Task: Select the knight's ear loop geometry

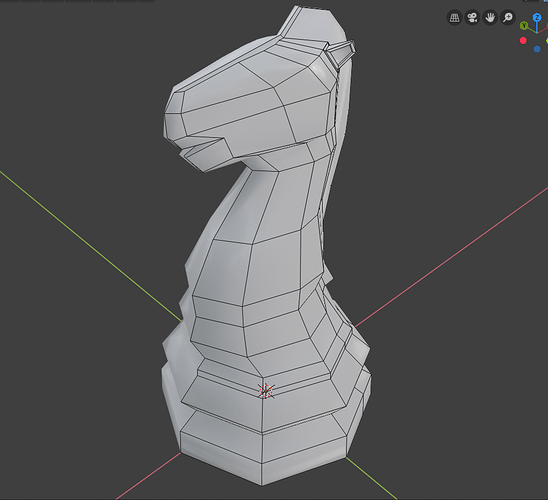Action: point(340,53)
